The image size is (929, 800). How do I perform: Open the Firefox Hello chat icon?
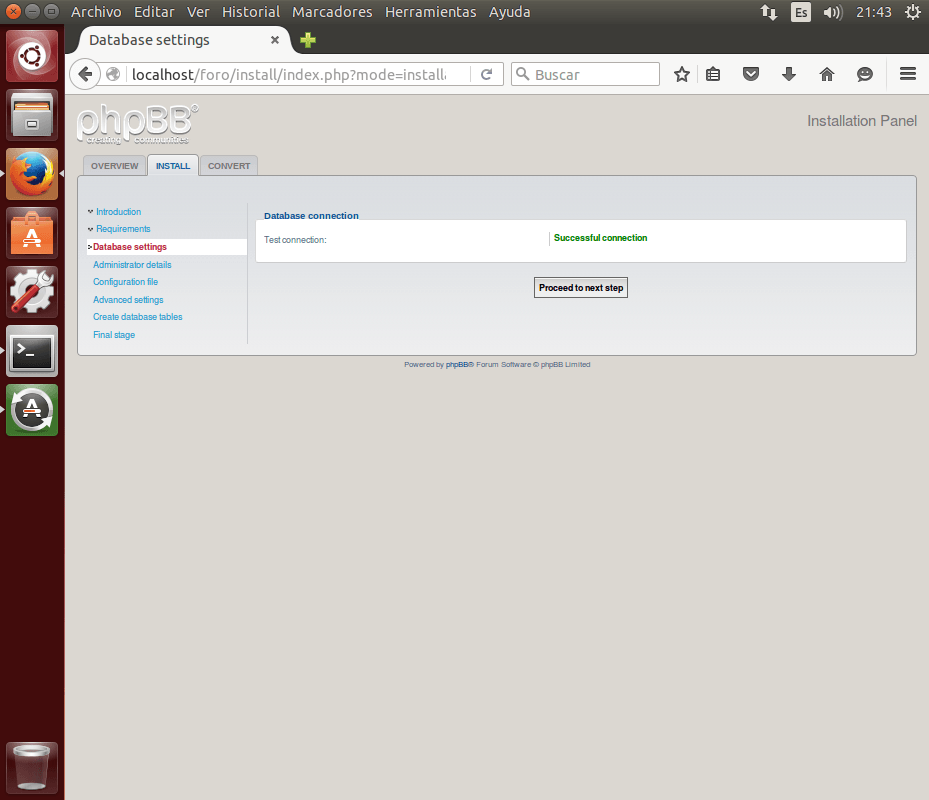(x=864, y=75)
